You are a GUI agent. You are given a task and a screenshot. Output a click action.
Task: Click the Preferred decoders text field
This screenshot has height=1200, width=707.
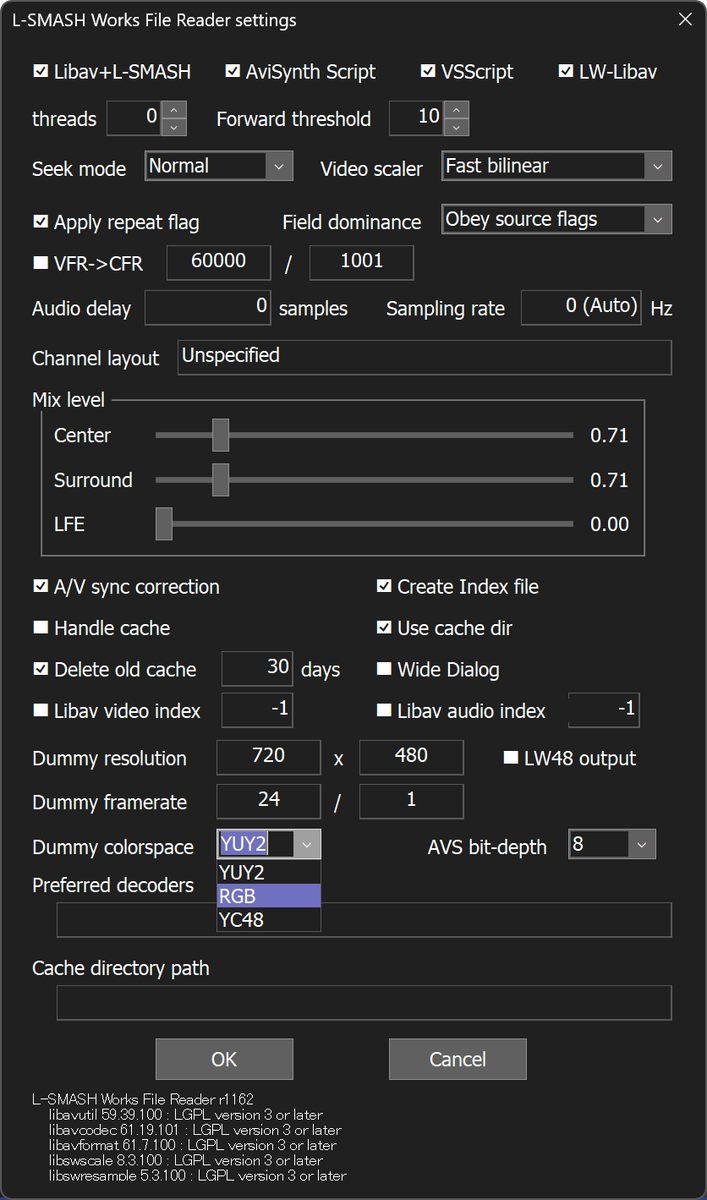364,920
